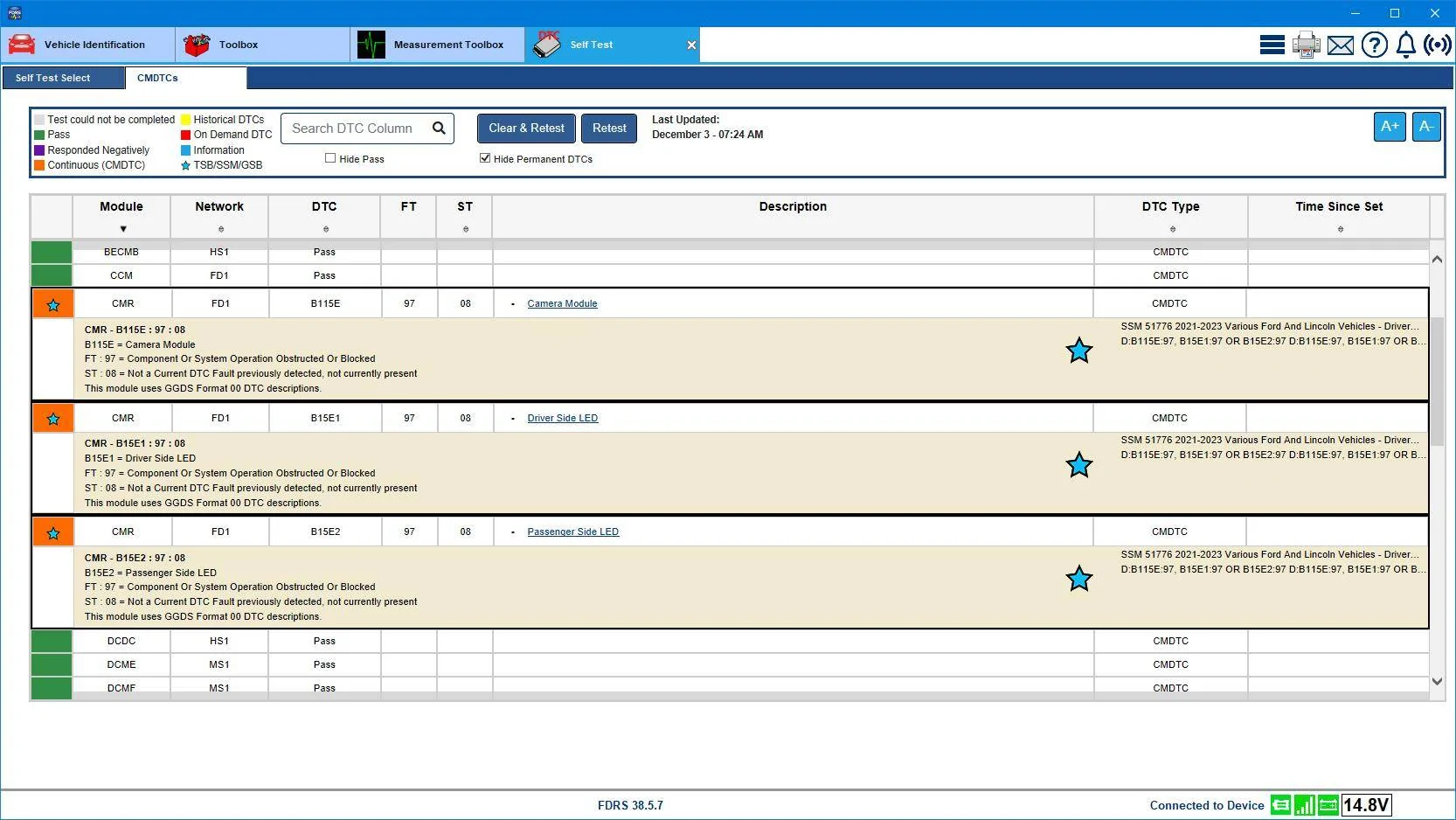Enable the Hide Pass checkbox
The image size is (1456, 820).
tap(330, 158)
